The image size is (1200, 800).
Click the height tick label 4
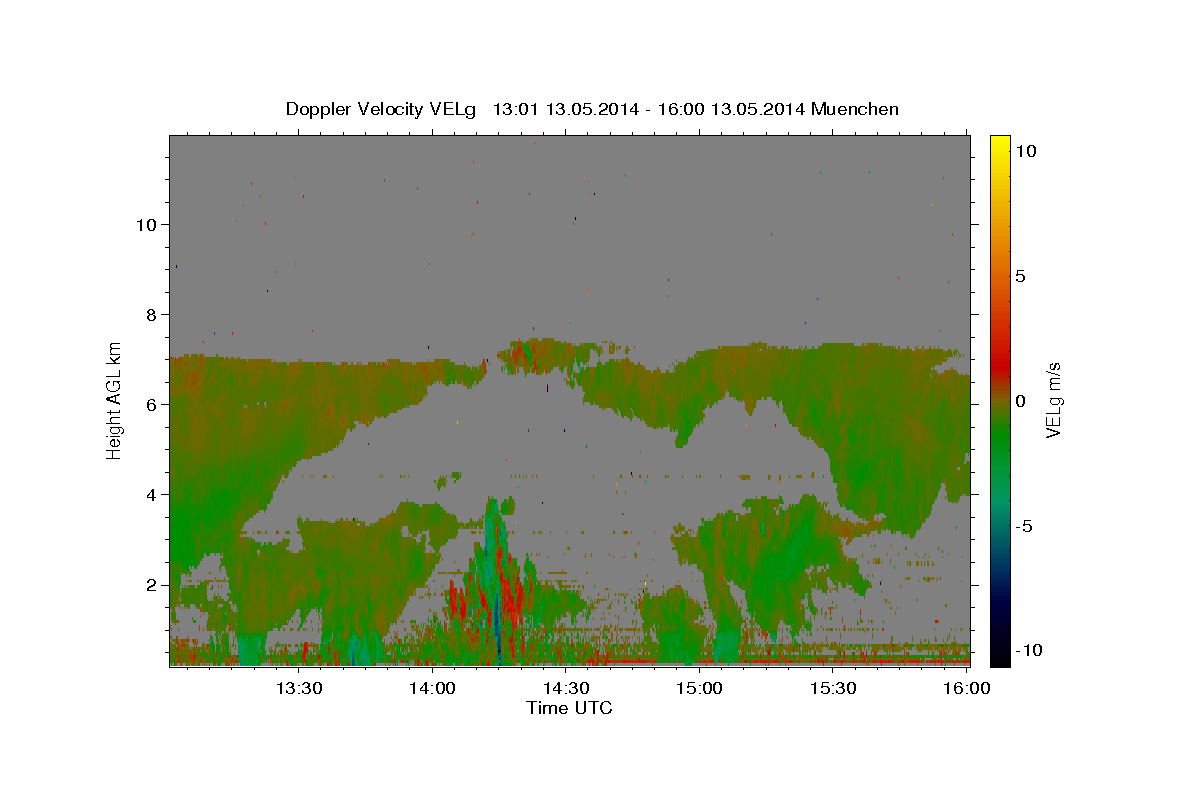coord(153,495)
